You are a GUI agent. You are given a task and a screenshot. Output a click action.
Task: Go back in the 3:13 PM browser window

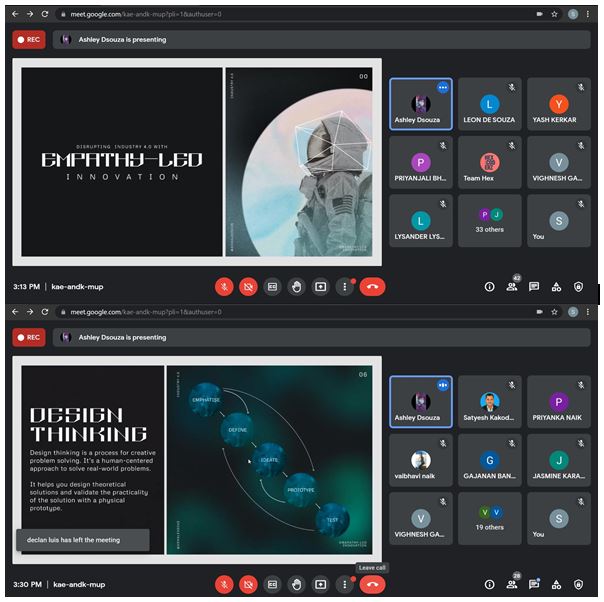(x=15, y=14)
